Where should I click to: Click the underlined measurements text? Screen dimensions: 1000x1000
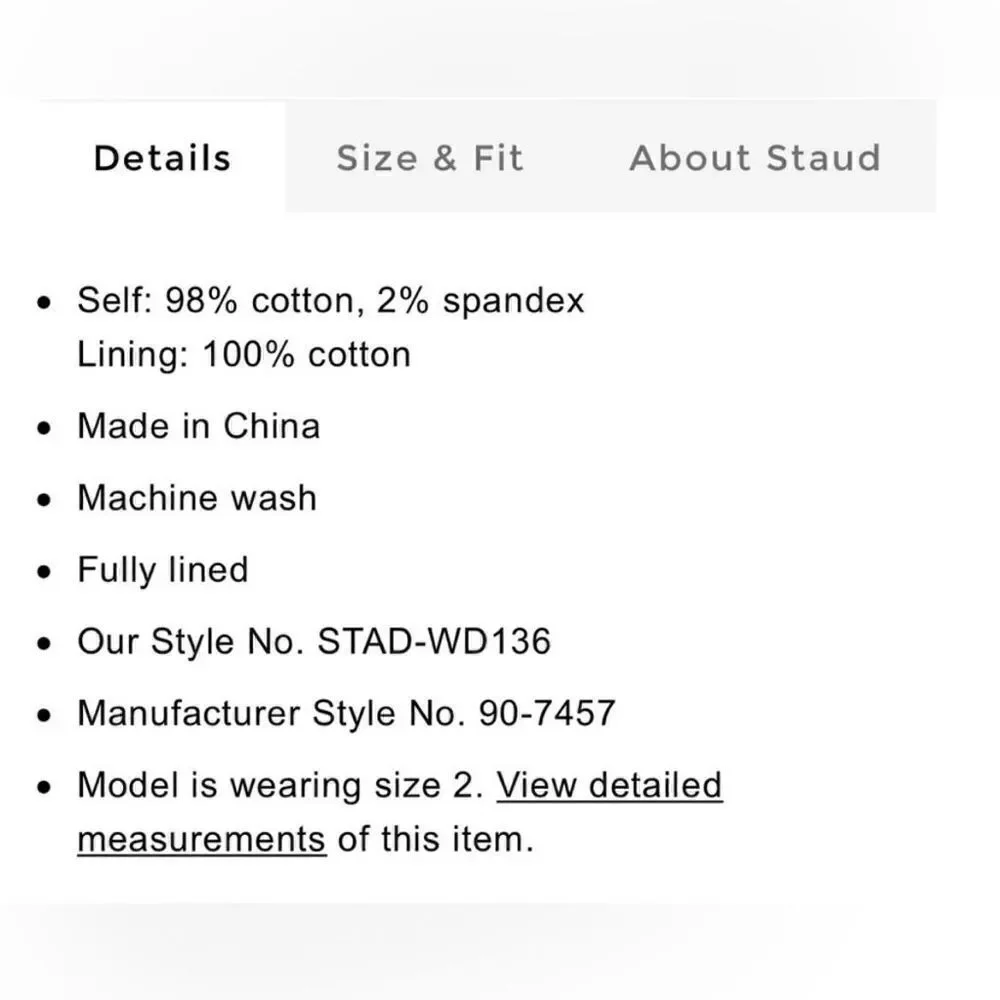(199, 839)
